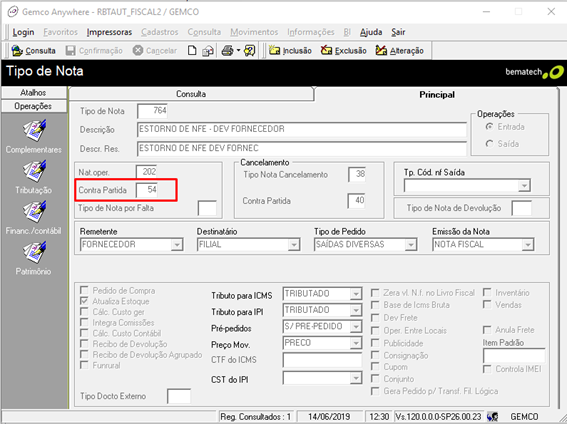The image size is (567, 424).
Task: Open the Login menu
Action: pos(23,32)
